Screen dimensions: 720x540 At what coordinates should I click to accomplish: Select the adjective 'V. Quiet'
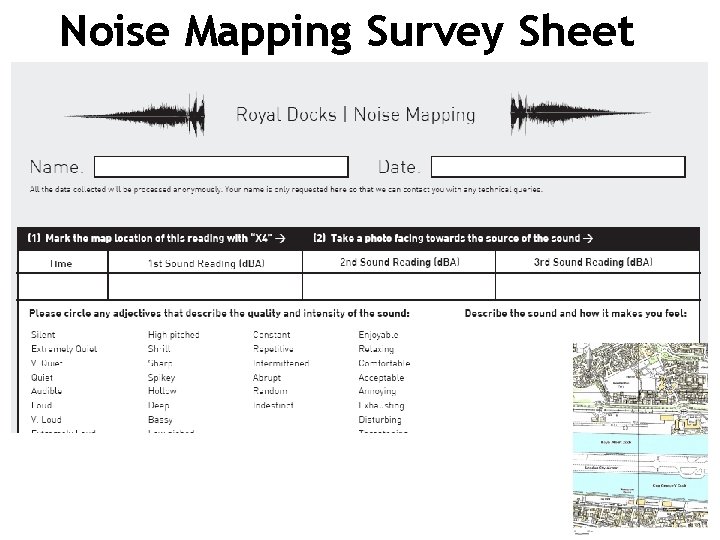[47, 363]
